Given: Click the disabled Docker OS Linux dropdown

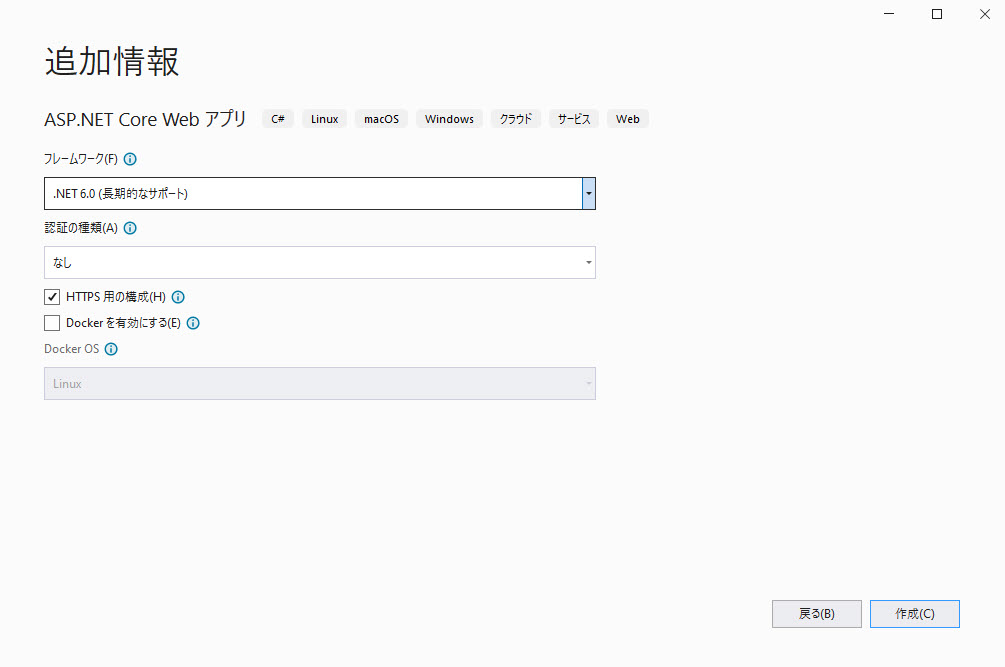Looking at the screenshot, I should click(320, 384).
